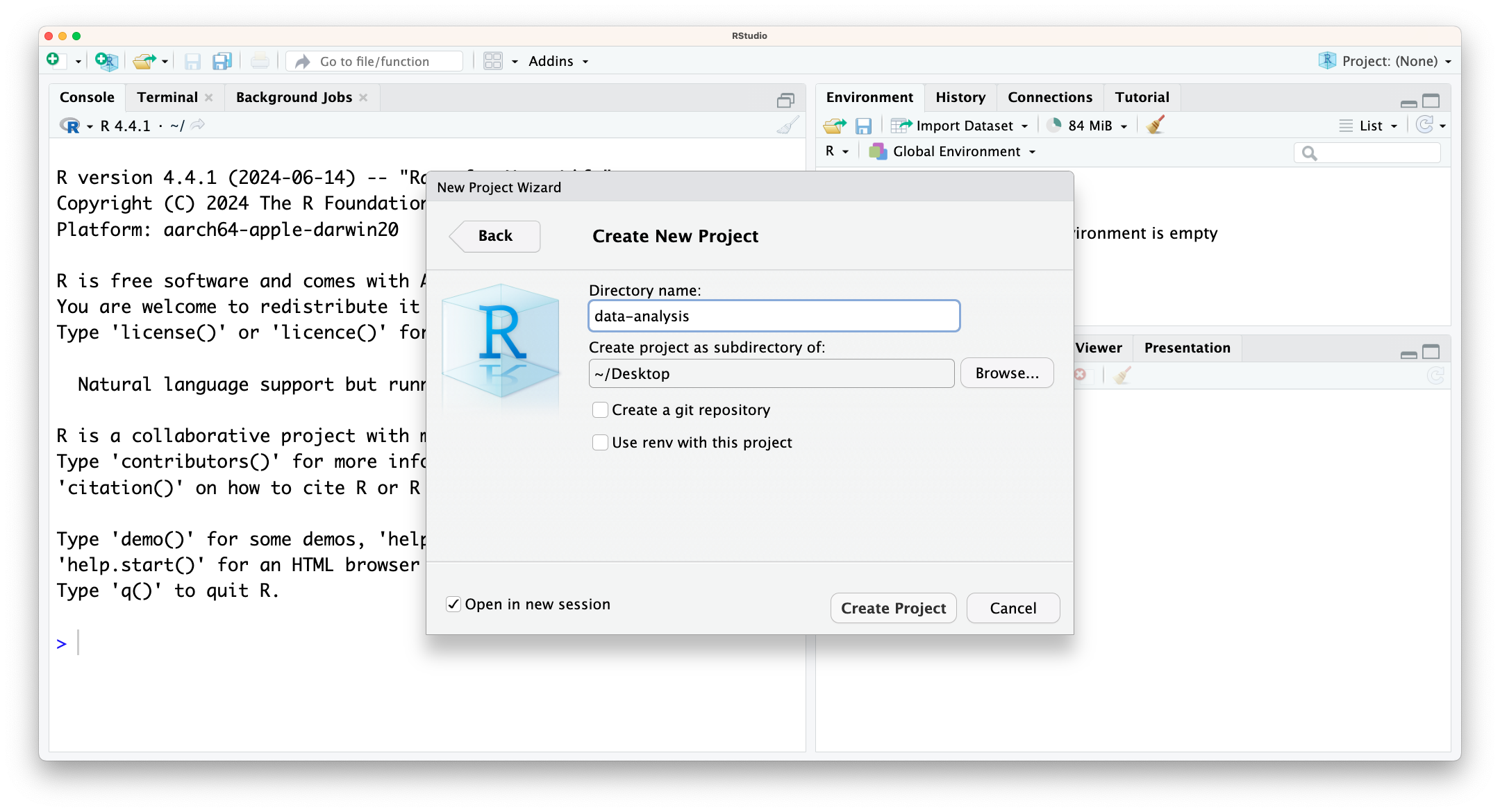Click the workspace panes grid icon
The width and height of the screenshot is (1500, 812).
click(x=493, y=62)
